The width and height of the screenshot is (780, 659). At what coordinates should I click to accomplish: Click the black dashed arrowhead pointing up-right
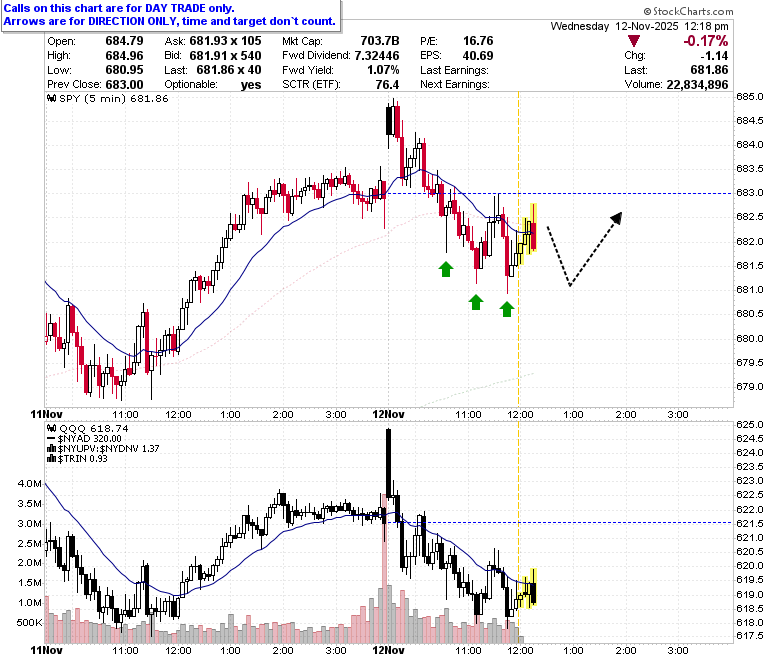[617, 218]
